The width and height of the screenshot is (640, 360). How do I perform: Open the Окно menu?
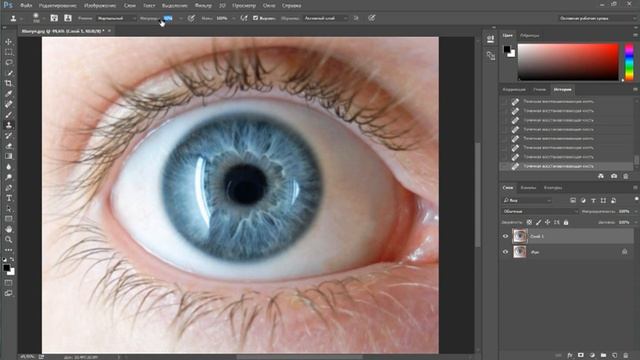(269, 6)
